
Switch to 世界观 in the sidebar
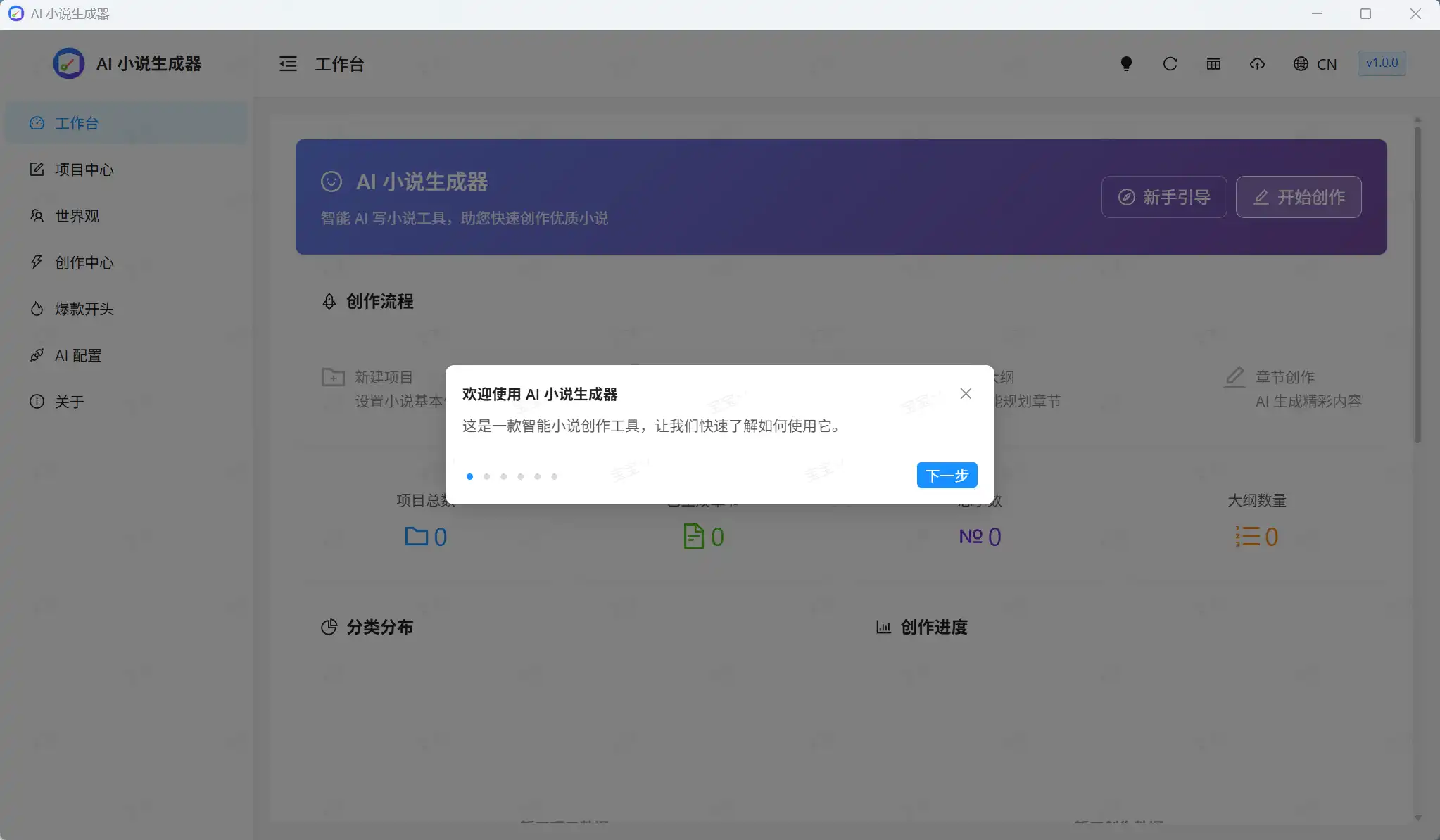[x=77, y=216]
